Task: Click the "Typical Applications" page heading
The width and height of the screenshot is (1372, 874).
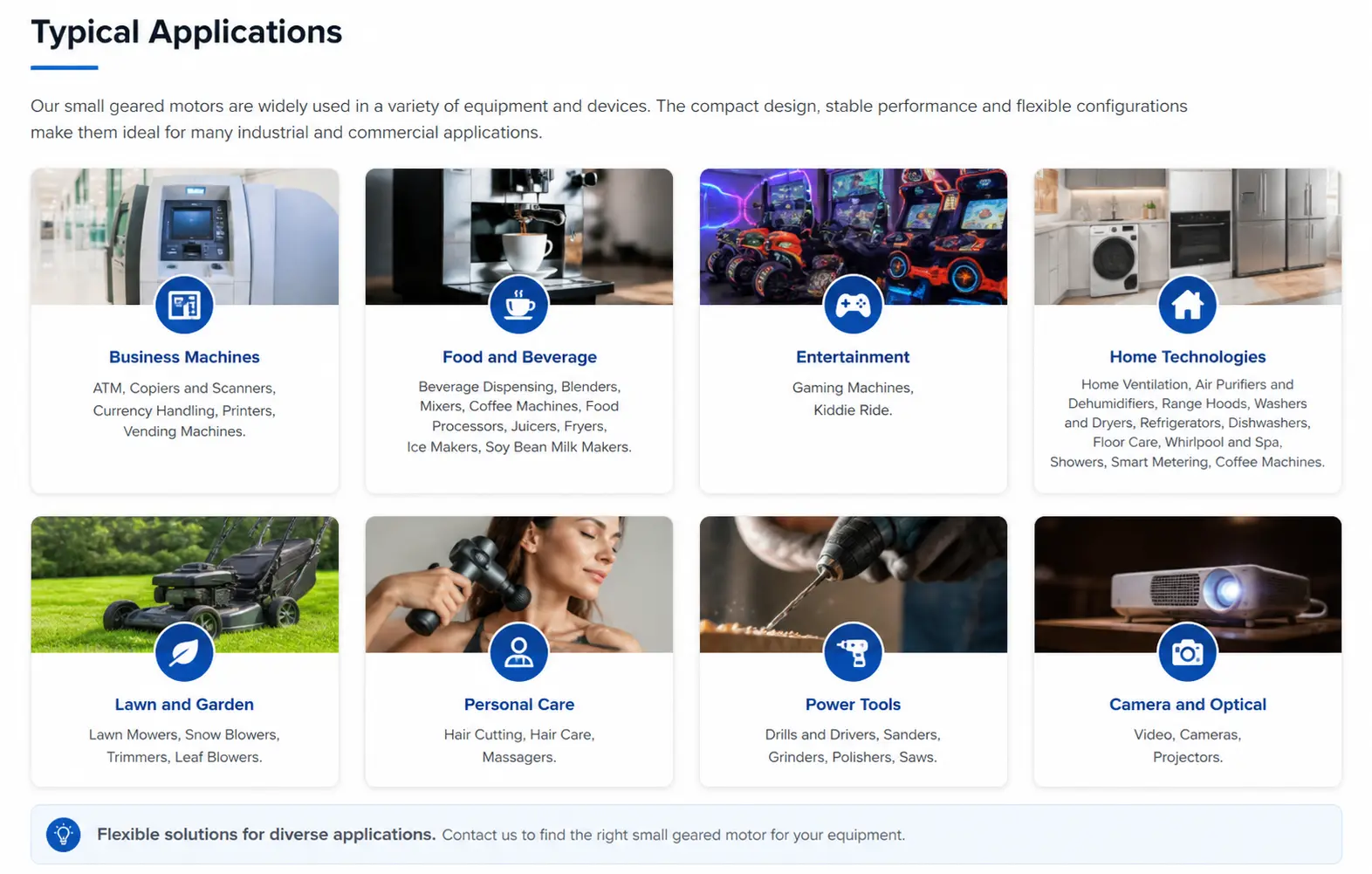Action: click(187, 32)
